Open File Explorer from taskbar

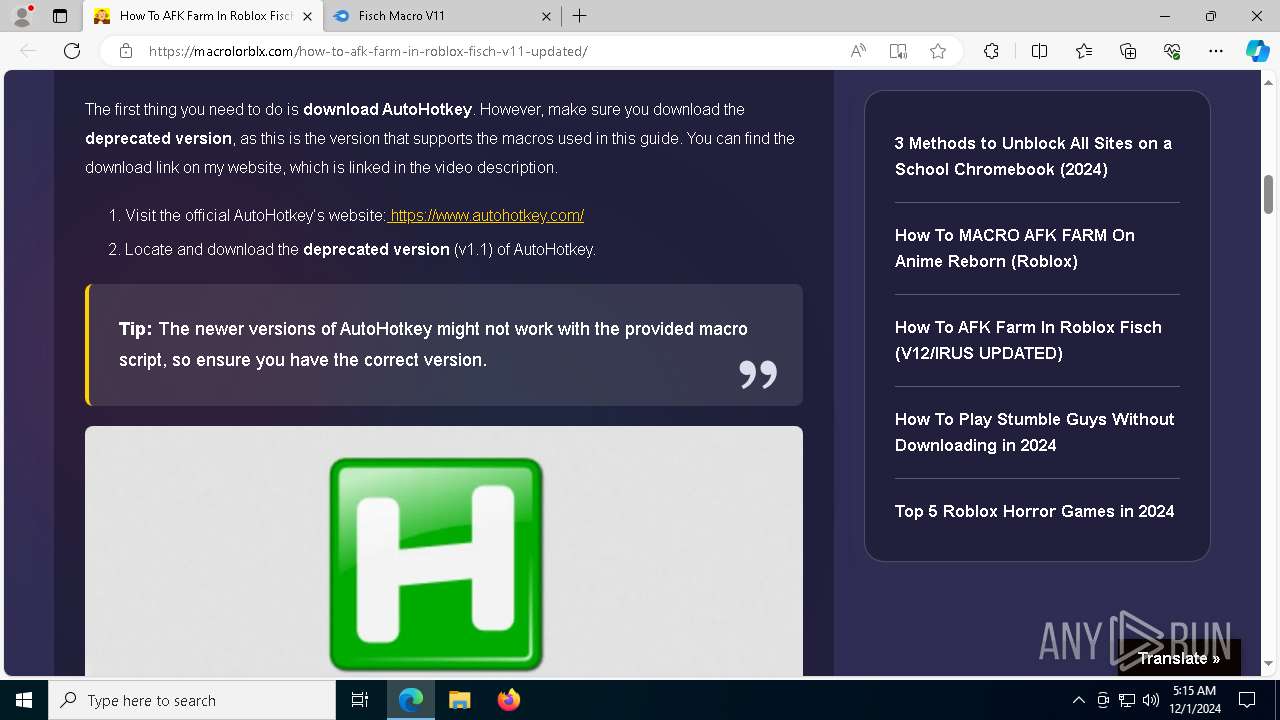click(460, 700)
